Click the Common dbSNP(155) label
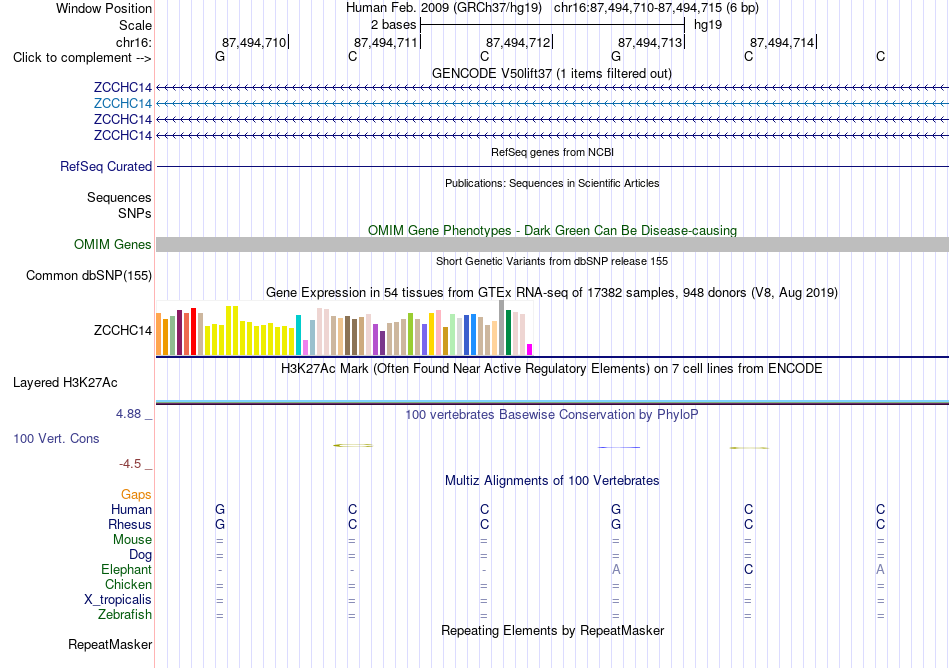 88,276
